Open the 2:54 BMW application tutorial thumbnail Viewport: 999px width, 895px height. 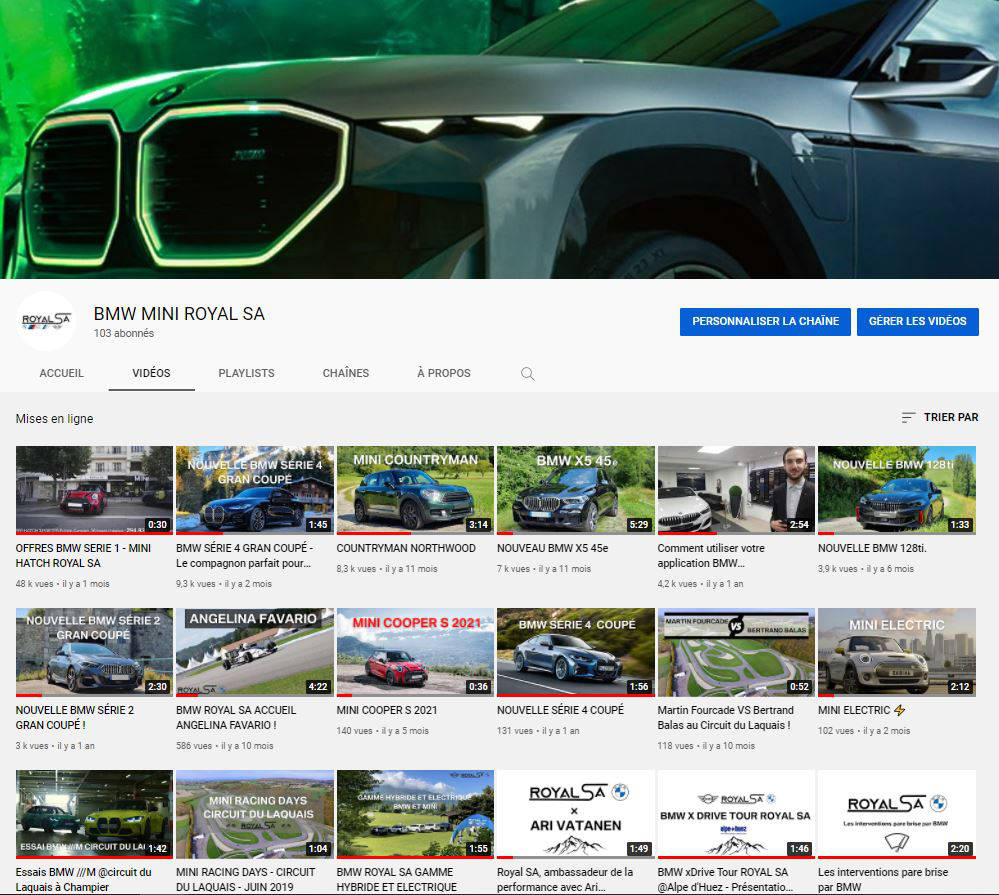(x=737, y=490)
